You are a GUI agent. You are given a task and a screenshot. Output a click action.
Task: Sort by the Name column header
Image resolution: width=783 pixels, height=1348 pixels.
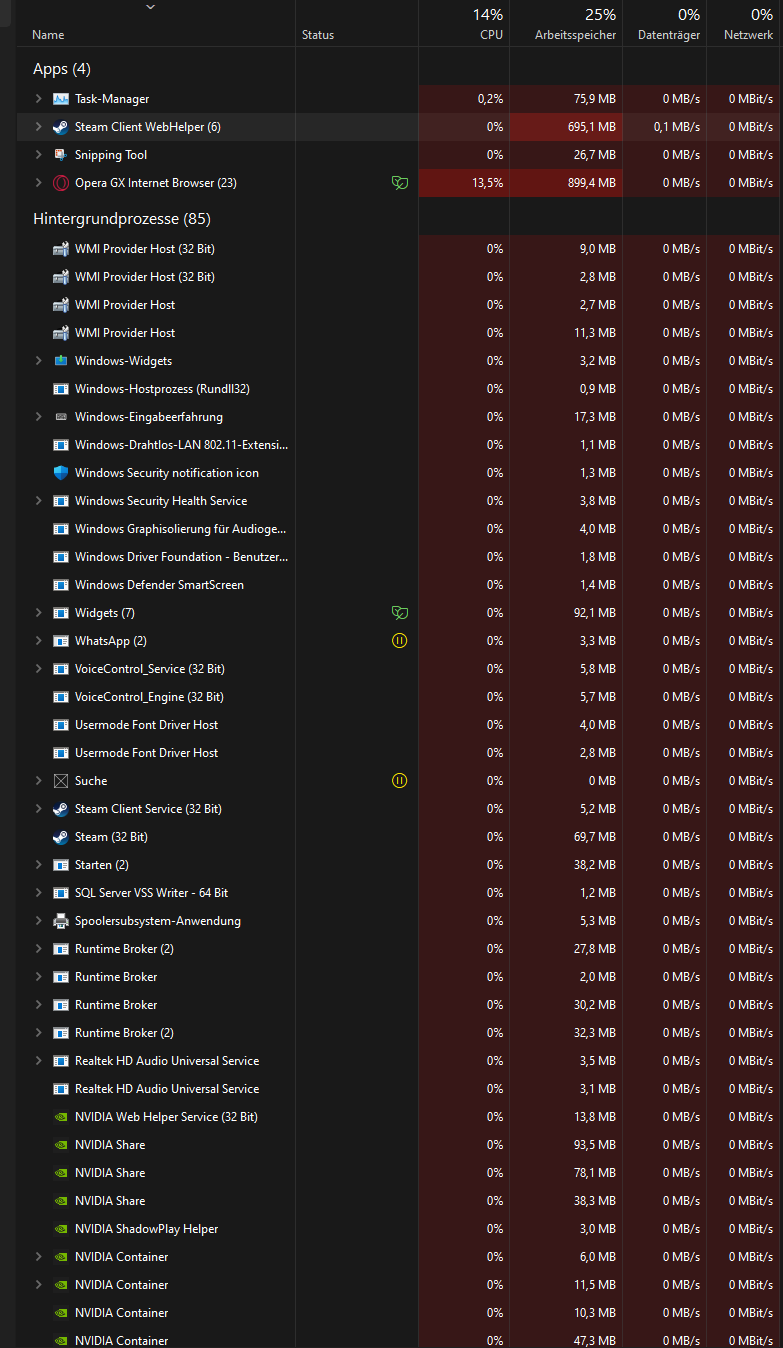coord(48,35)
